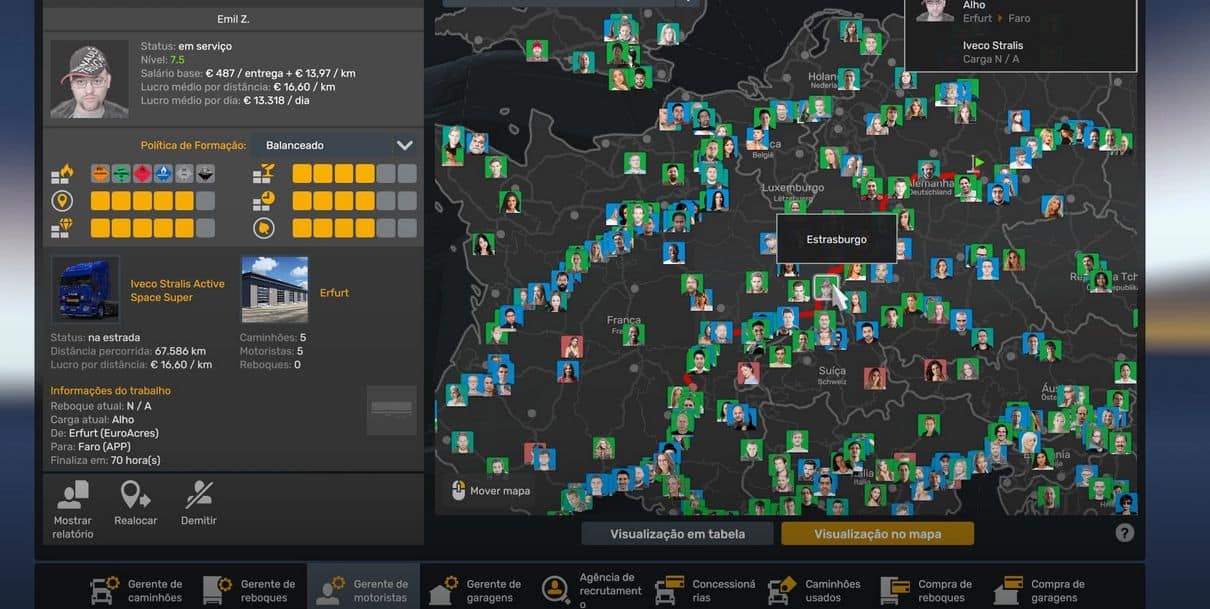Open Agência de recrutamento
Viewport: 1210px width, 609px height.
(x=594, y=590)
